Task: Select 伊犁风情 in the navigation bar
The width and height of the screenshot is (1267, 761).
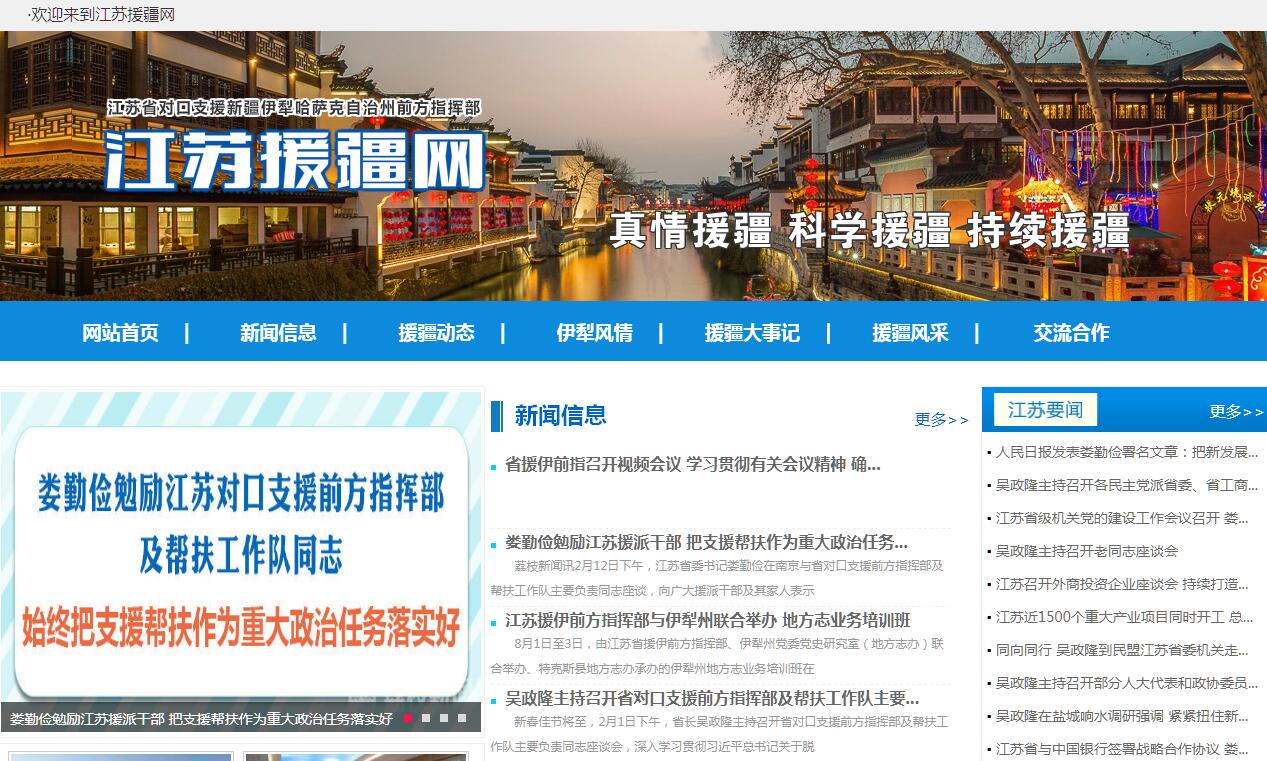Action: 594,333
